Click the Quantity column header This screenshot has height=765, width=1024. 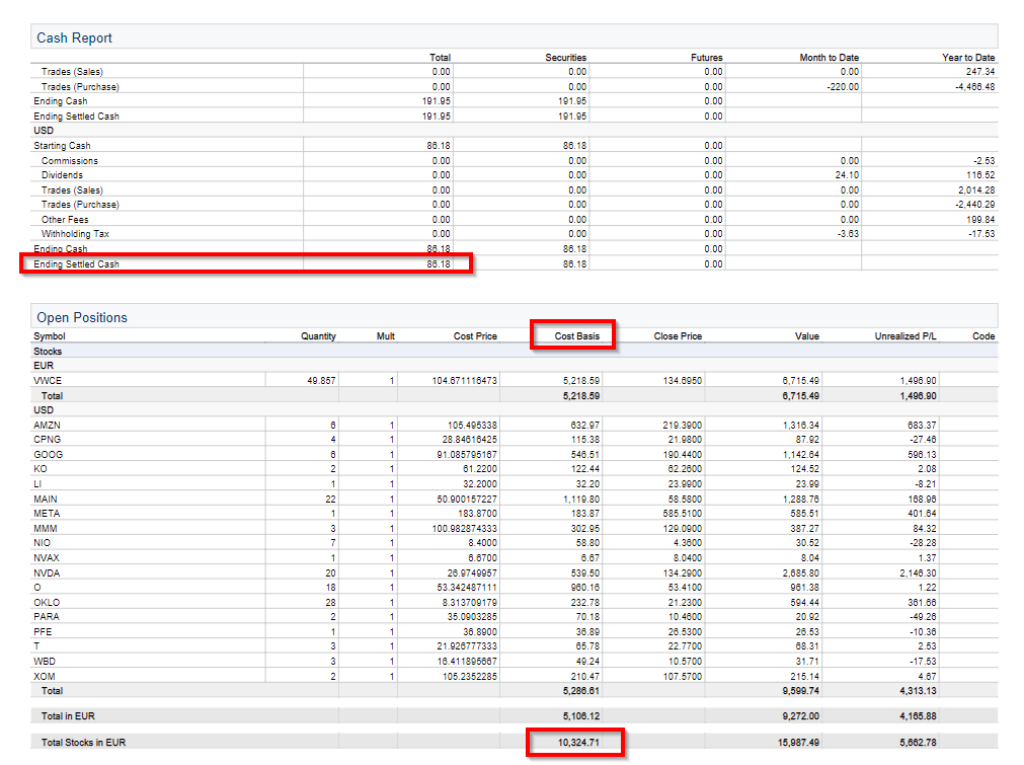318,336
